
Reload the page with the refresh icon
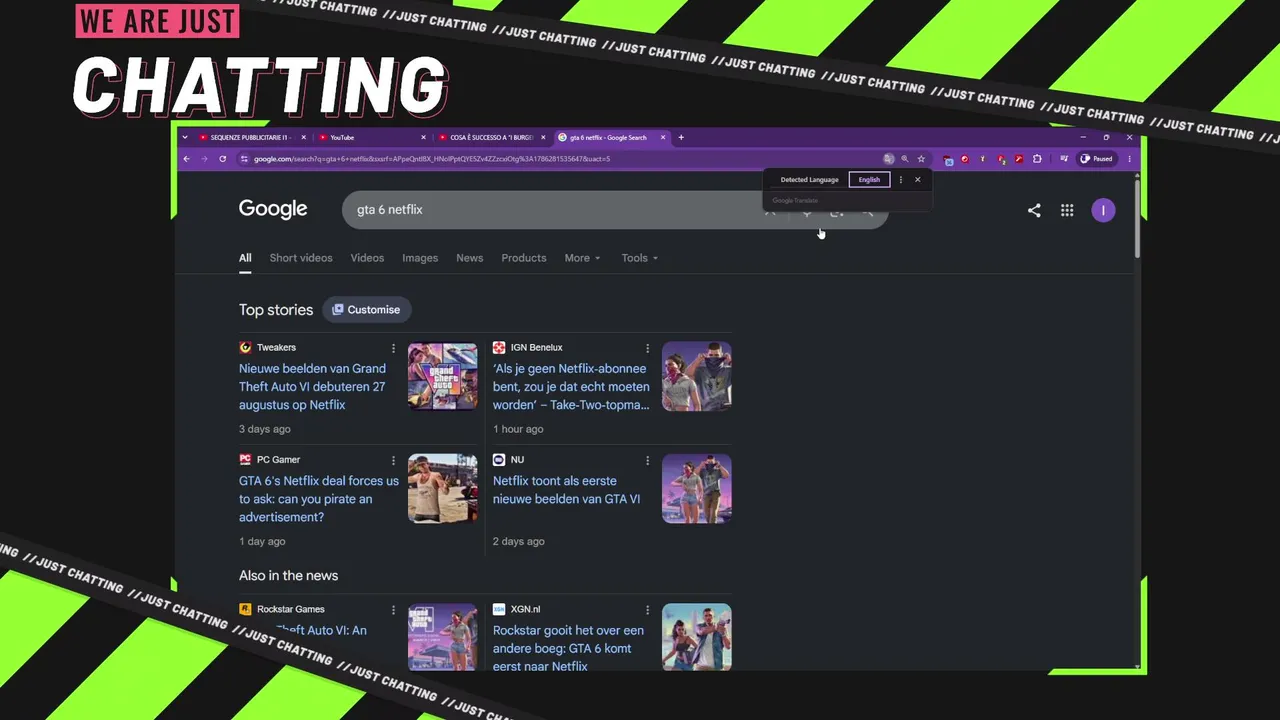(x=222, y=159)
